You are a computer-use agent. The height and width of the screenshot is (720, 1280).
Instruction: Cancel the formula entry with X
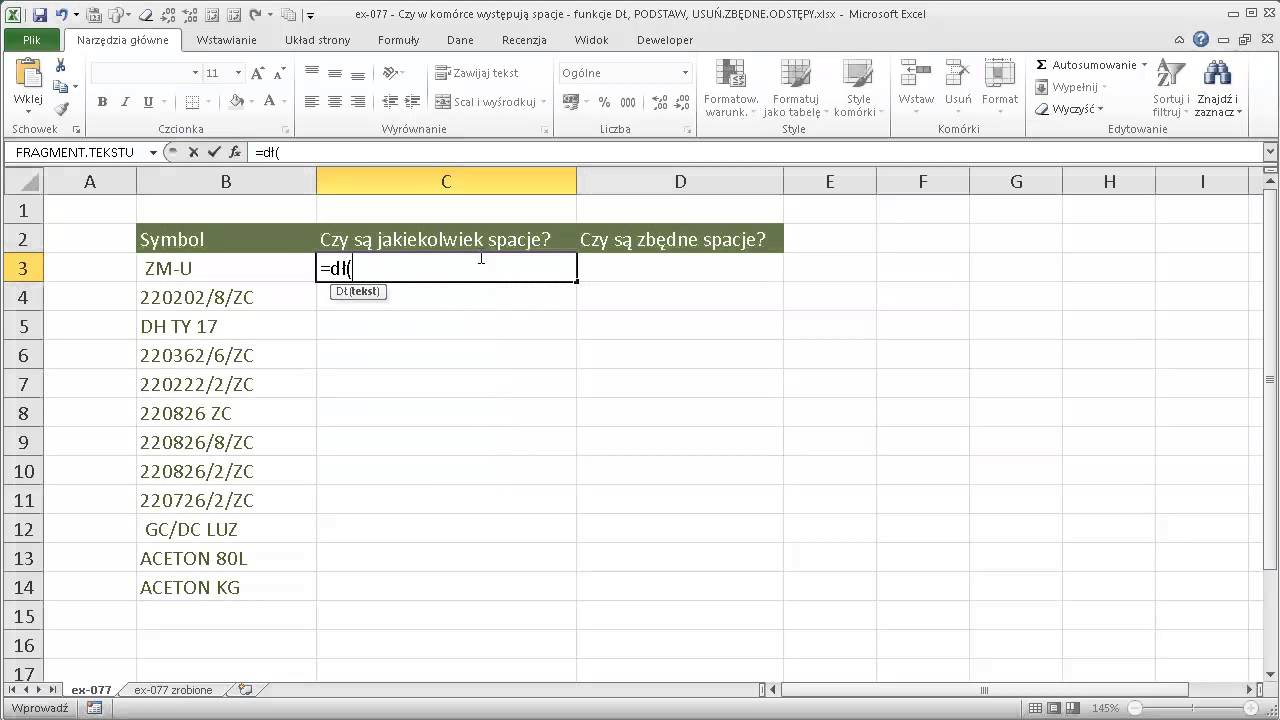pyautogui.click(x=194, y=152)
